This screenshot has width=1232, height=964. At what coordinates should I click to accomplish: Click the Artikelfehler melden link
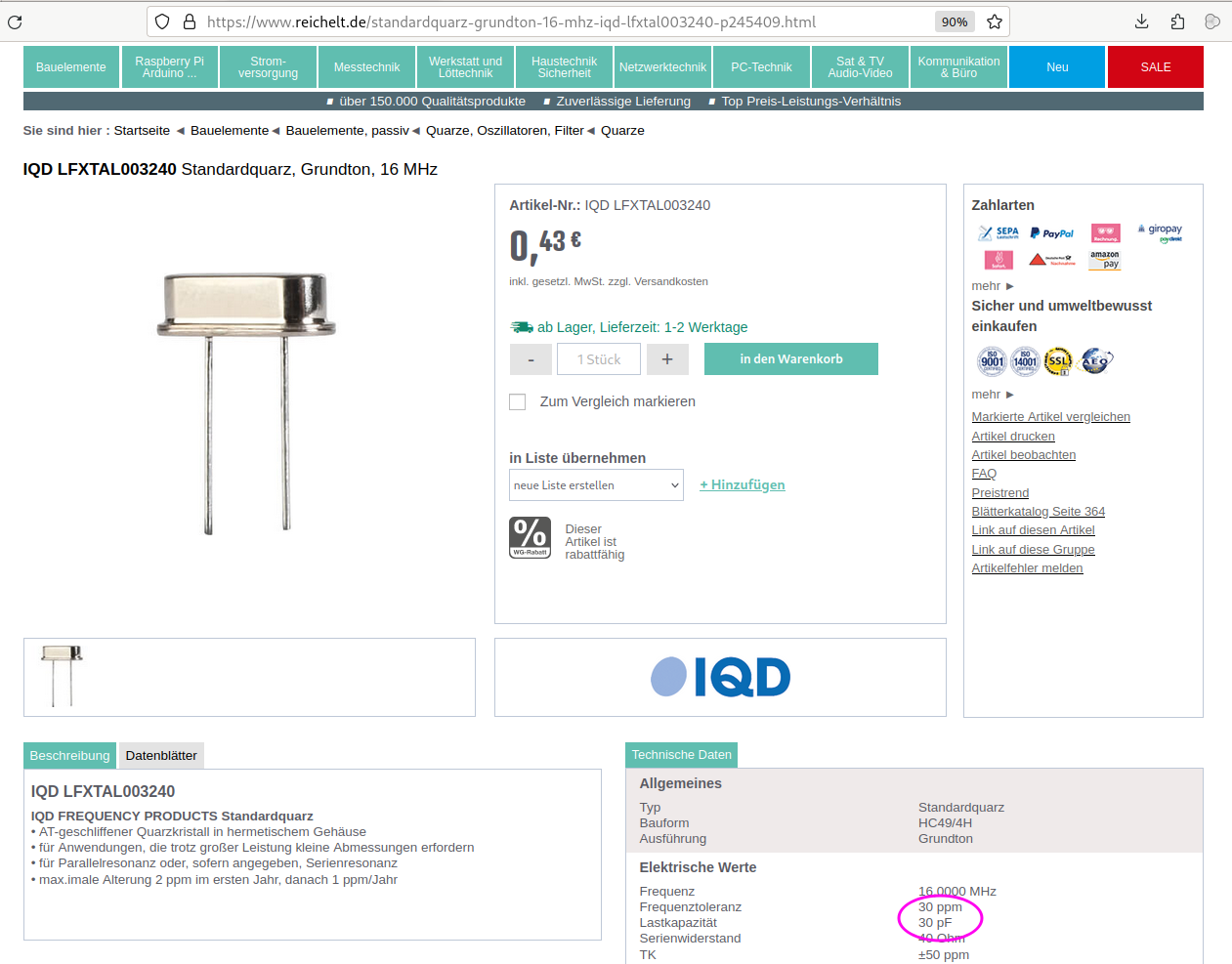(x=1027, y=568)
